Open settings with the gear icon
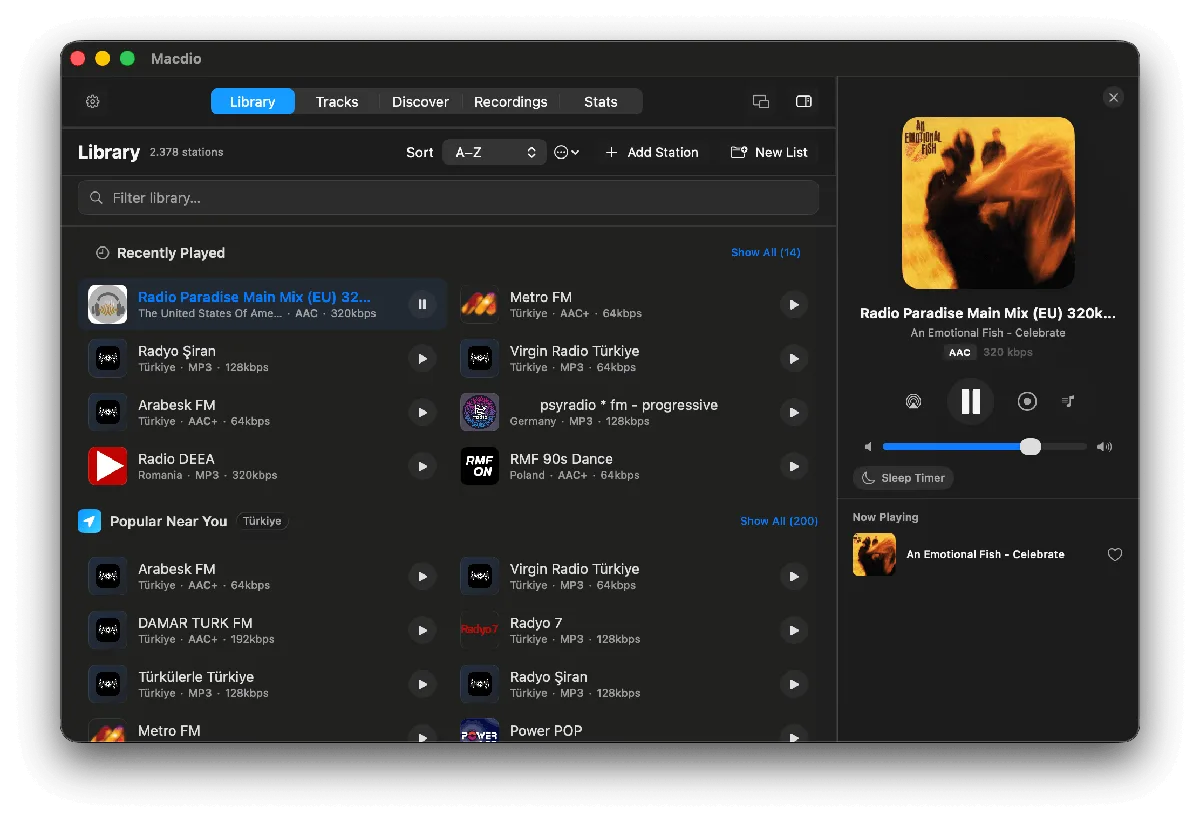 tap(93, 102)
